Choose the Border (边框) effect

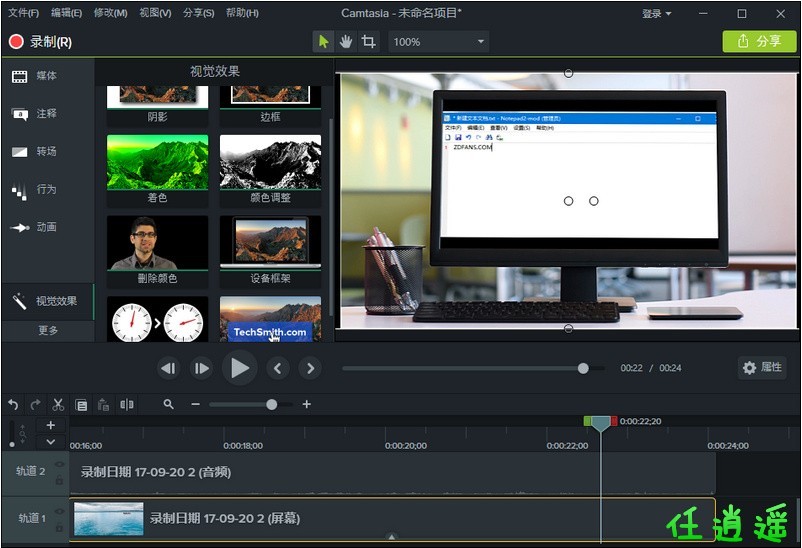(270, 105)
